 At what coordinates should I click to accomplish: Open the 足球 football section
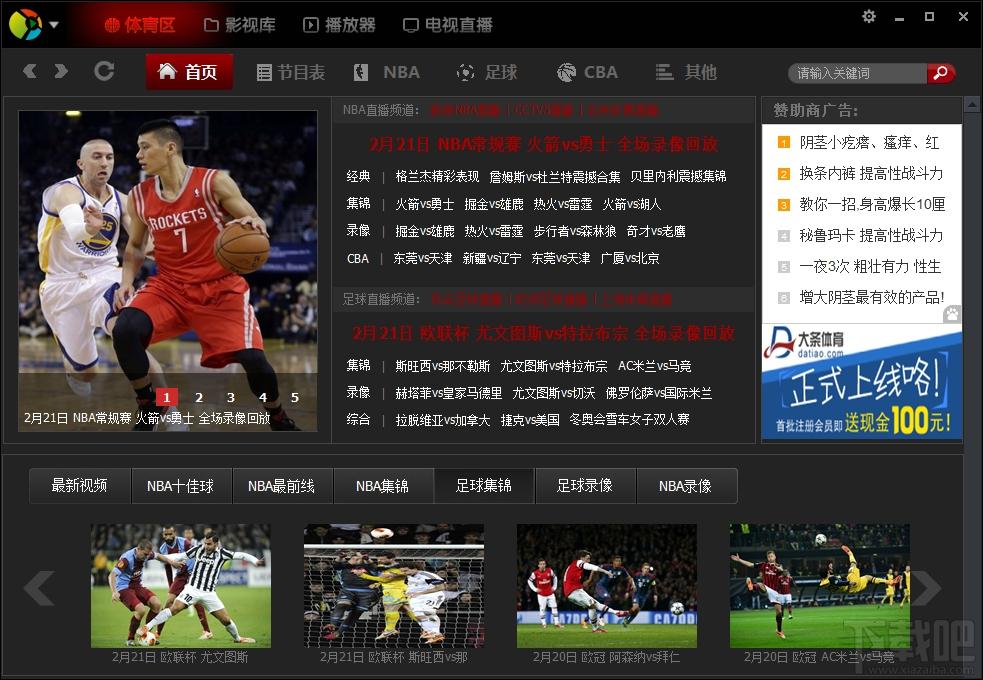click(x=487, y=72)
